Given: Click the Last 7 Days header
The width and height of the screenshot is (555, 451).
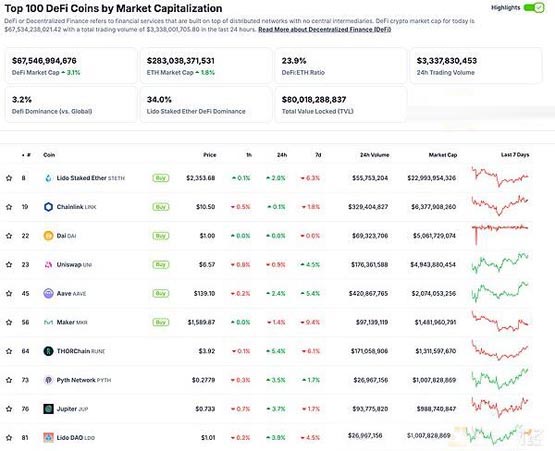Looking at the screenshot, I should tap(515, 155).
